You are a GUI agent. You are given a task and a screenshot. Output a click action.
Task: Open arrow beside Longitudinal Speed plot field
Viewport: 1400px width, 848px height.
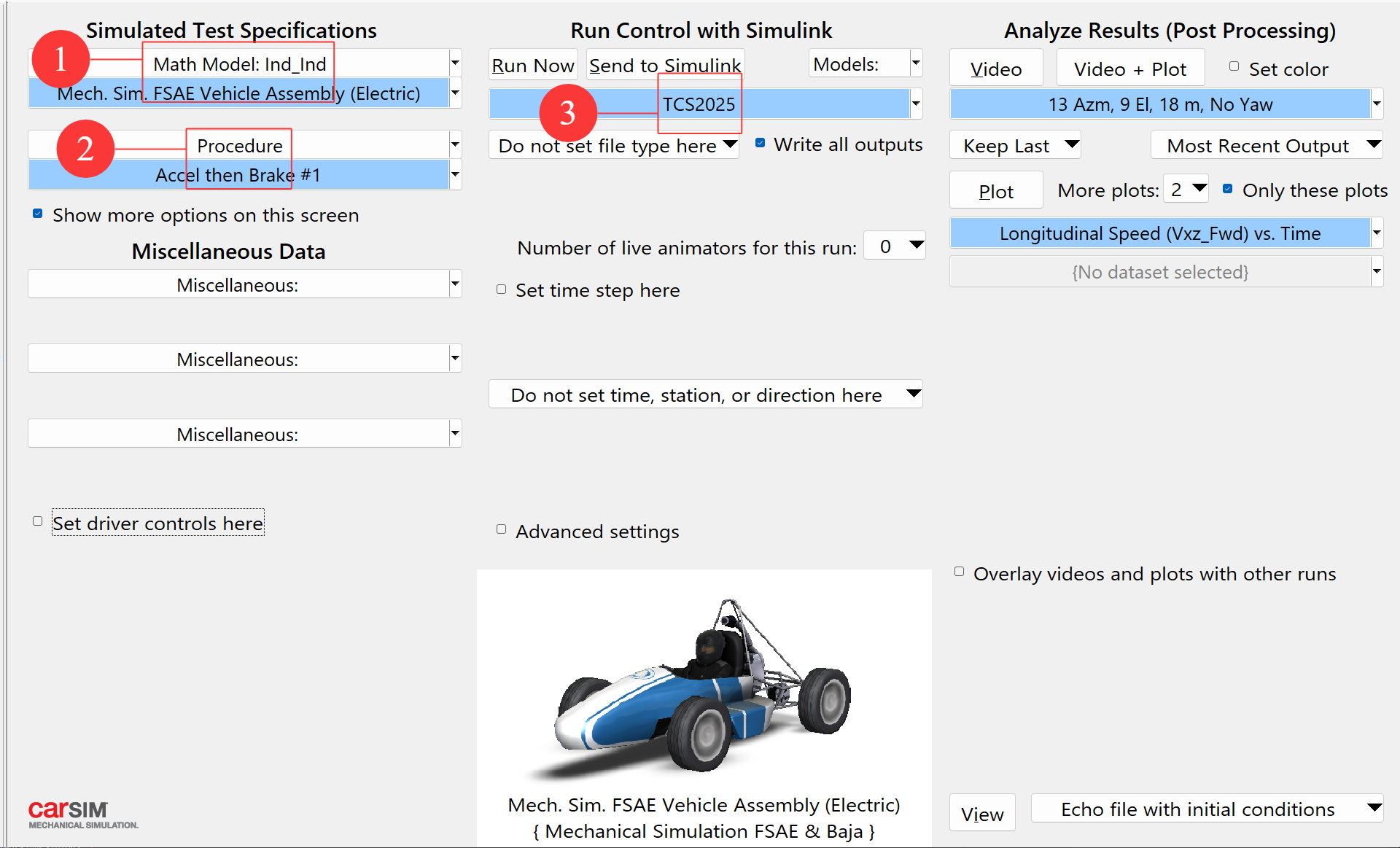tap(1377, 233)
